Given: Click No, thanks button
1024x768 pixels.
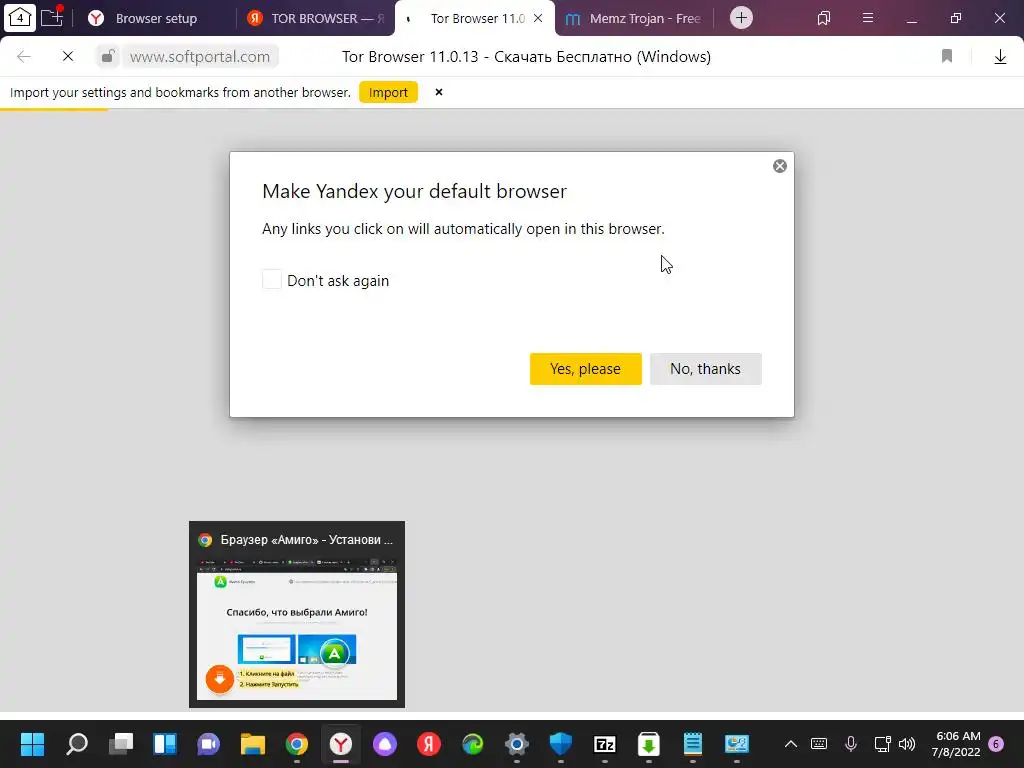Looking at the screenshot, I should pyautogui.click(x=706, y=369).
